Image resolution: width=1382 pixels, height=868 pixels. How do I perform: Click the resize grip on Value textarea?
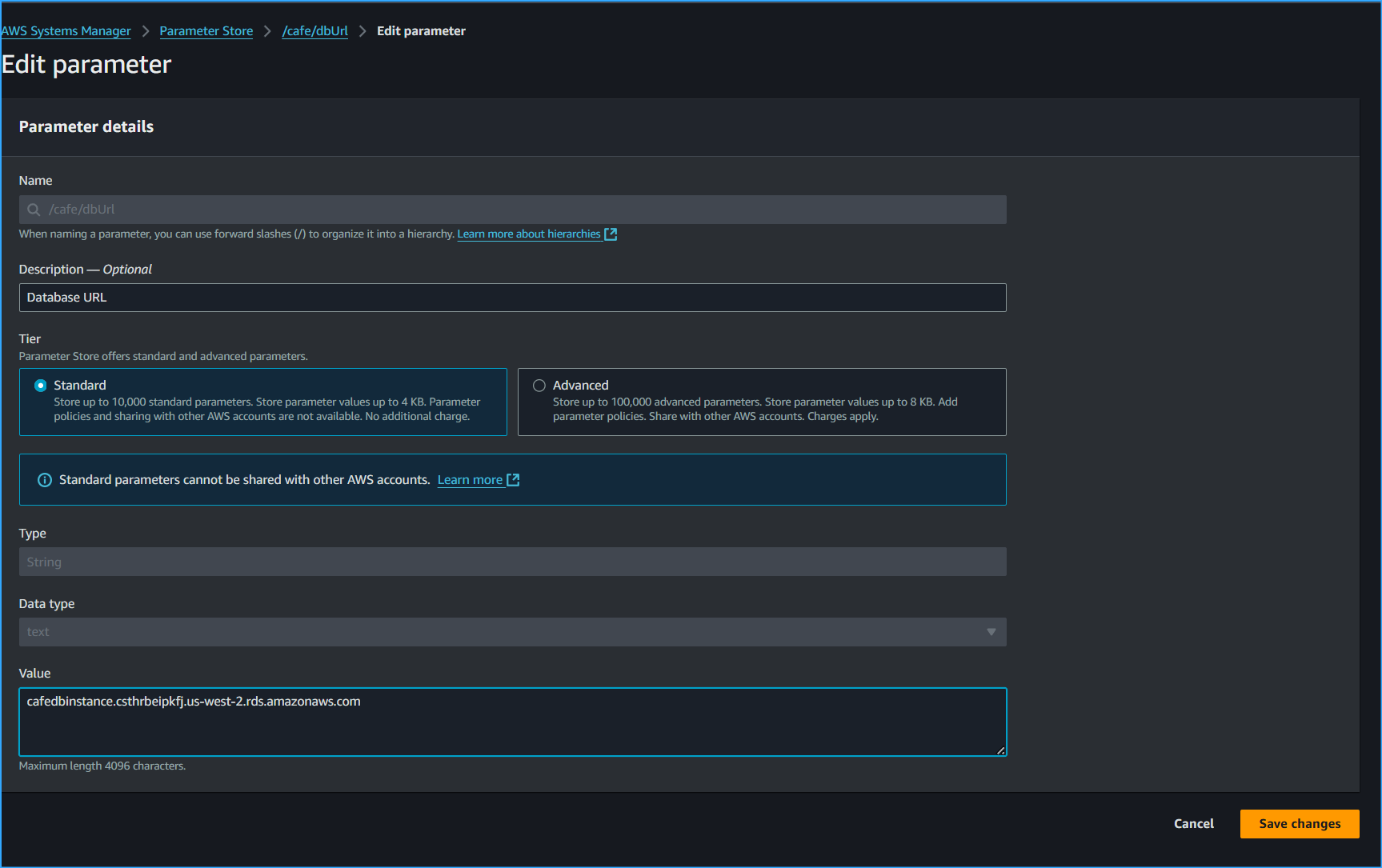1001,750
